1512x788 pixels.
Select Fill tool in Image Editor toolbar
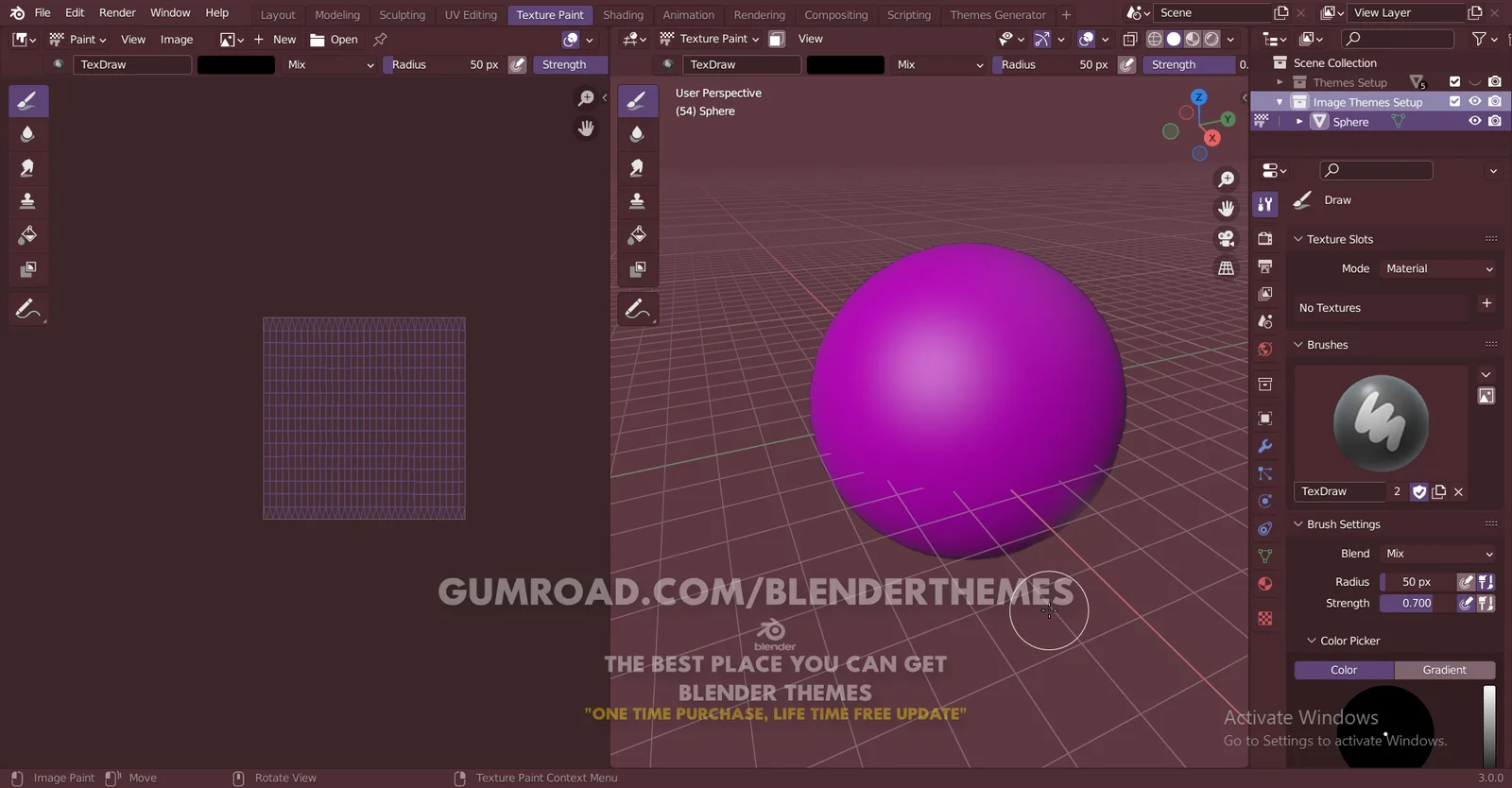point(28,235)
